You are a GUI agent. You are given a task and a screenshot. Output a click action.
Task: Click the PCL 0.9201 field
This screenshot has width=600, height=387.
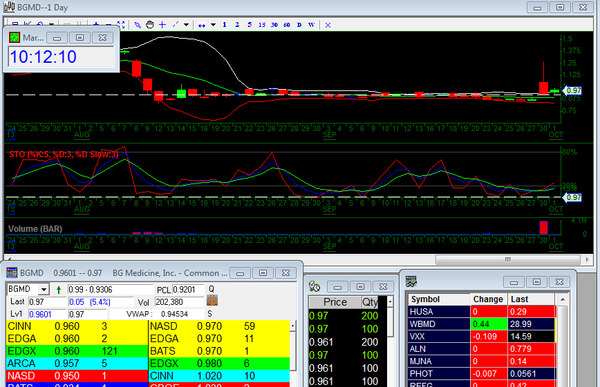click(189, 289)
